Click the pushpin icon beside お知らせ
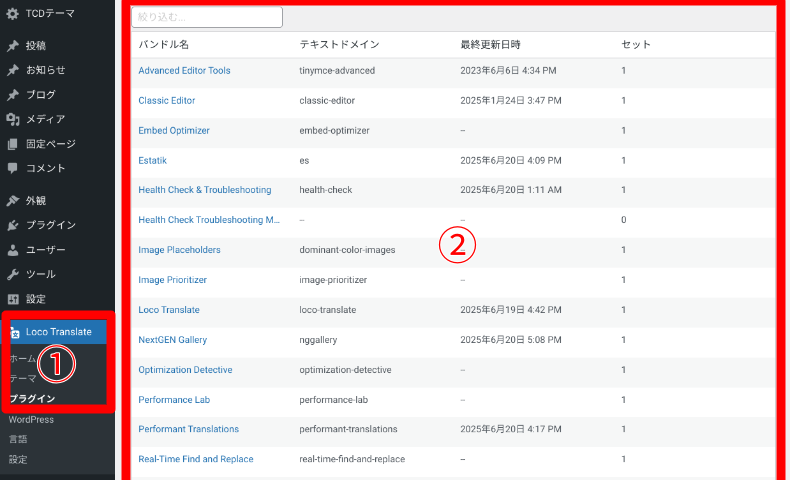Viewport: 790px width, 480px height. tap(13, 70)
